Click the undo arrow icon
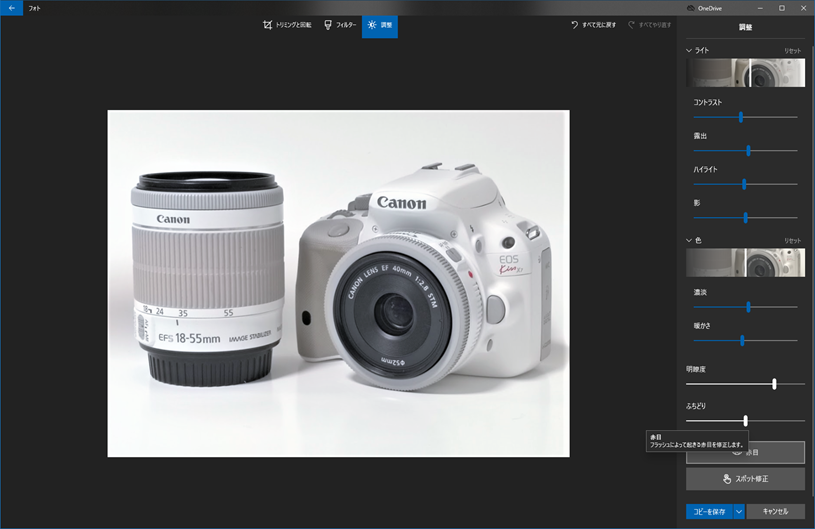The width and height of the screenshot is (815, 529). tap(574, 25)
